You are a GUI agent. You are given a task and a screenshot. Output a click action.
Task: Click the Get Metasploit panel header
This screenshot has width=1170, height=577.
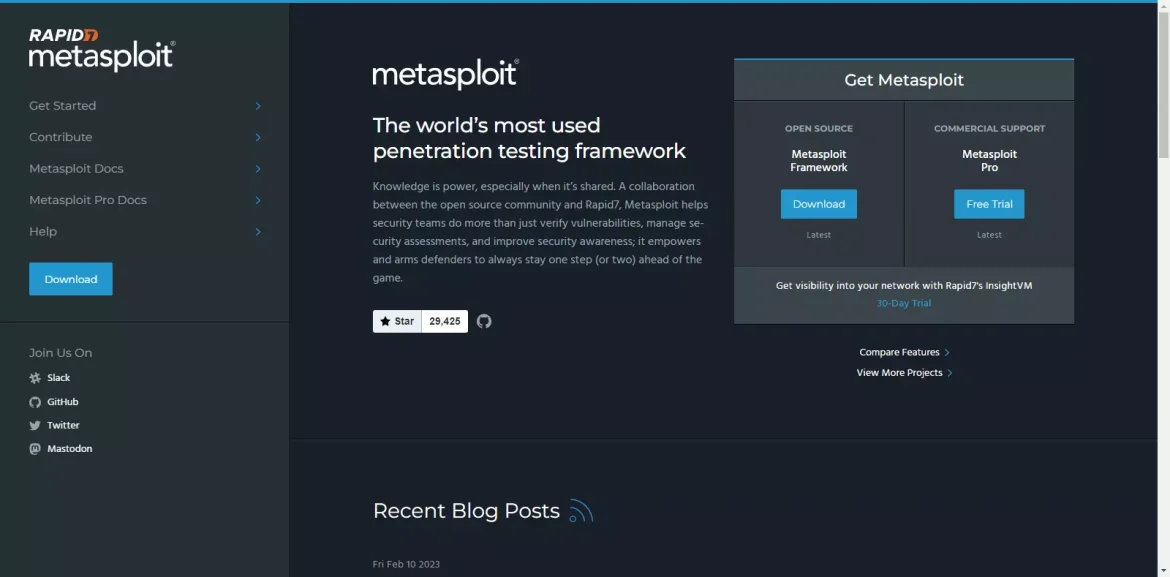pos(904,80)
